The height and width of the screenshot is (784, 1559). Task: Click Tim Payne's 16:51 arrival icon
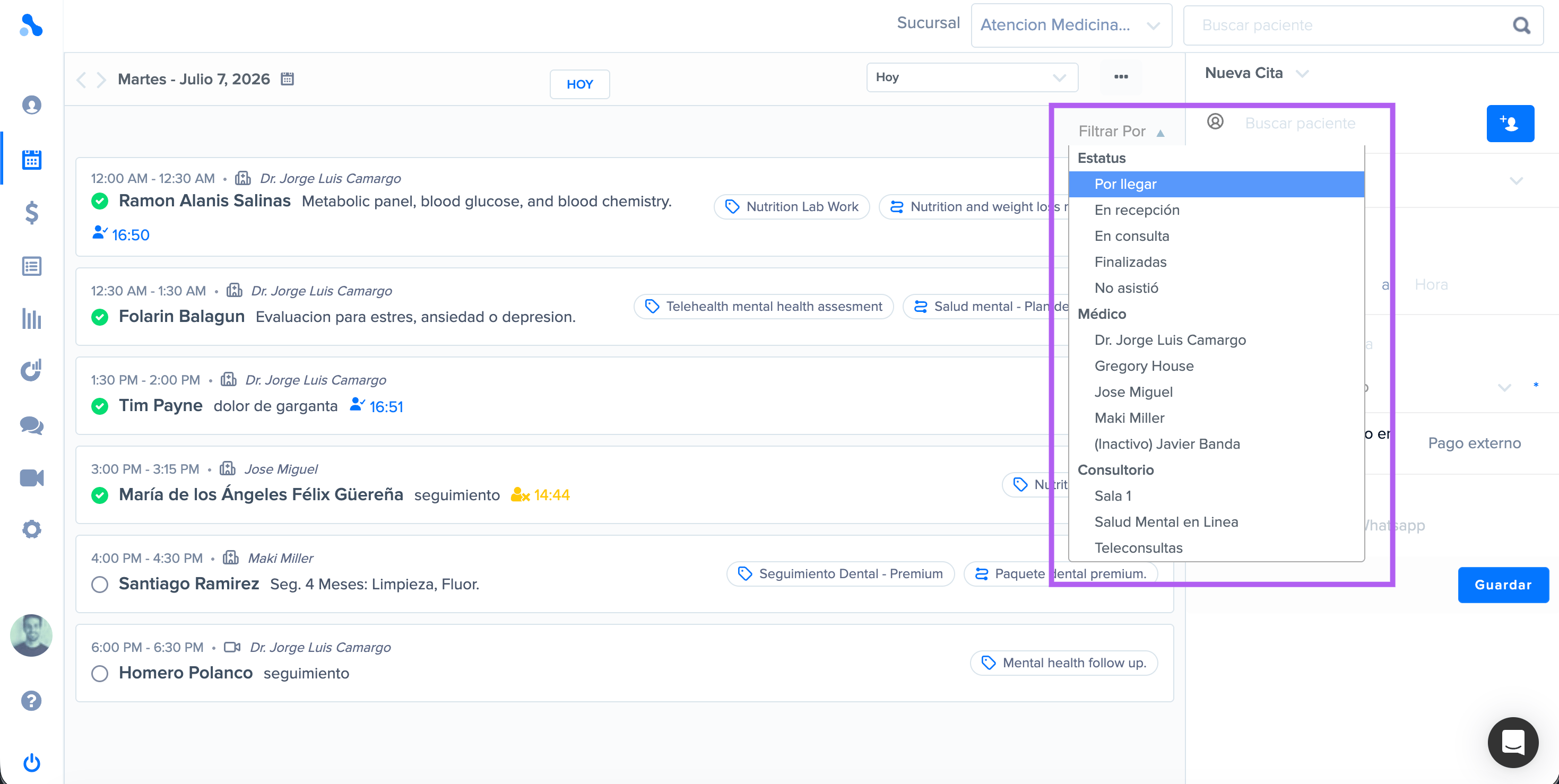pyautogui.click(x=358, y=405)
